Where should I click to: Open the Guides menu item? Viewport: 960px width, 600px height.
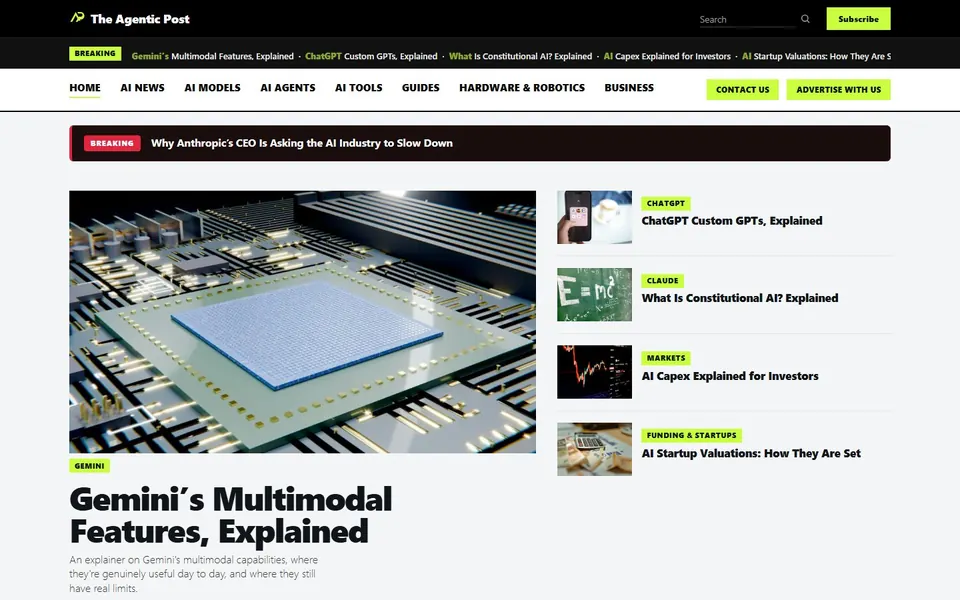pyautogui.click(x=421, y=88)
